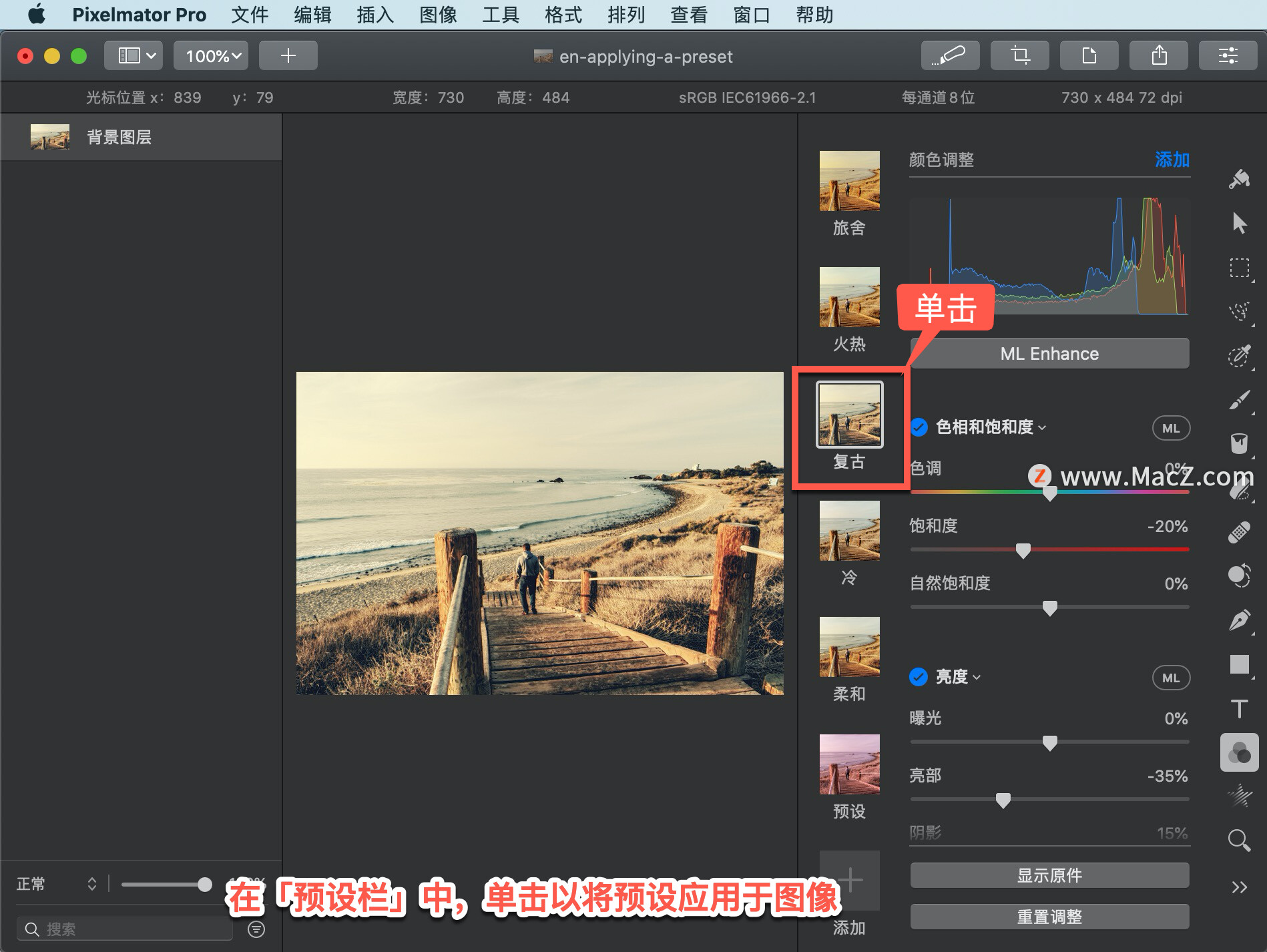Apply the 火热 preset thumbnail
Image resolution: width=1267 pixels, height=952 pixels.
click(x=849, y=297)
